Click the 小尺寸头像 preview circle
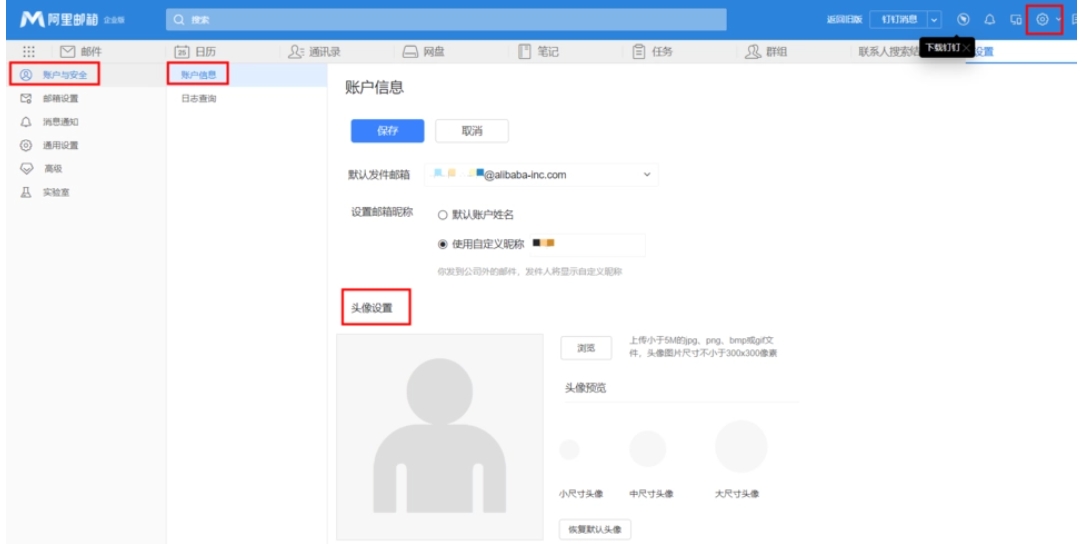The height and width of the screenshot is (544, 1083). (569, 449)
